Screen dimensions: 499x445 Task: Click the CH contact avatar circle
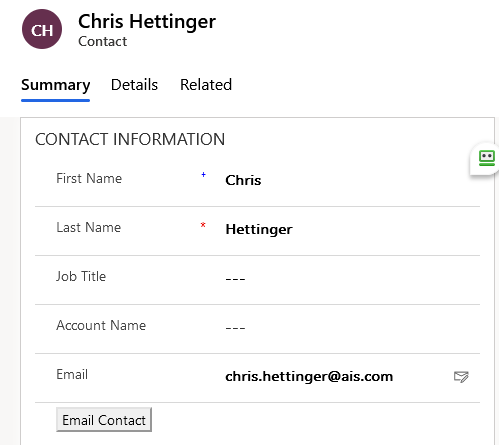42,29
